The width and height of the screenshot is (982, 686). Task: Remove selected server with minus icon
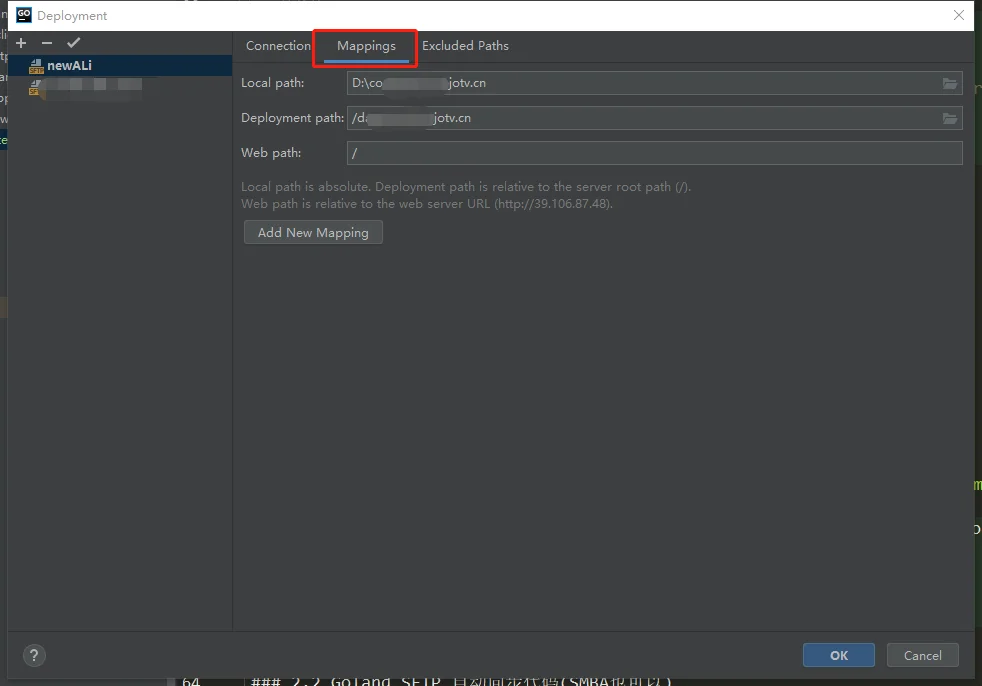tap(47, 43)
